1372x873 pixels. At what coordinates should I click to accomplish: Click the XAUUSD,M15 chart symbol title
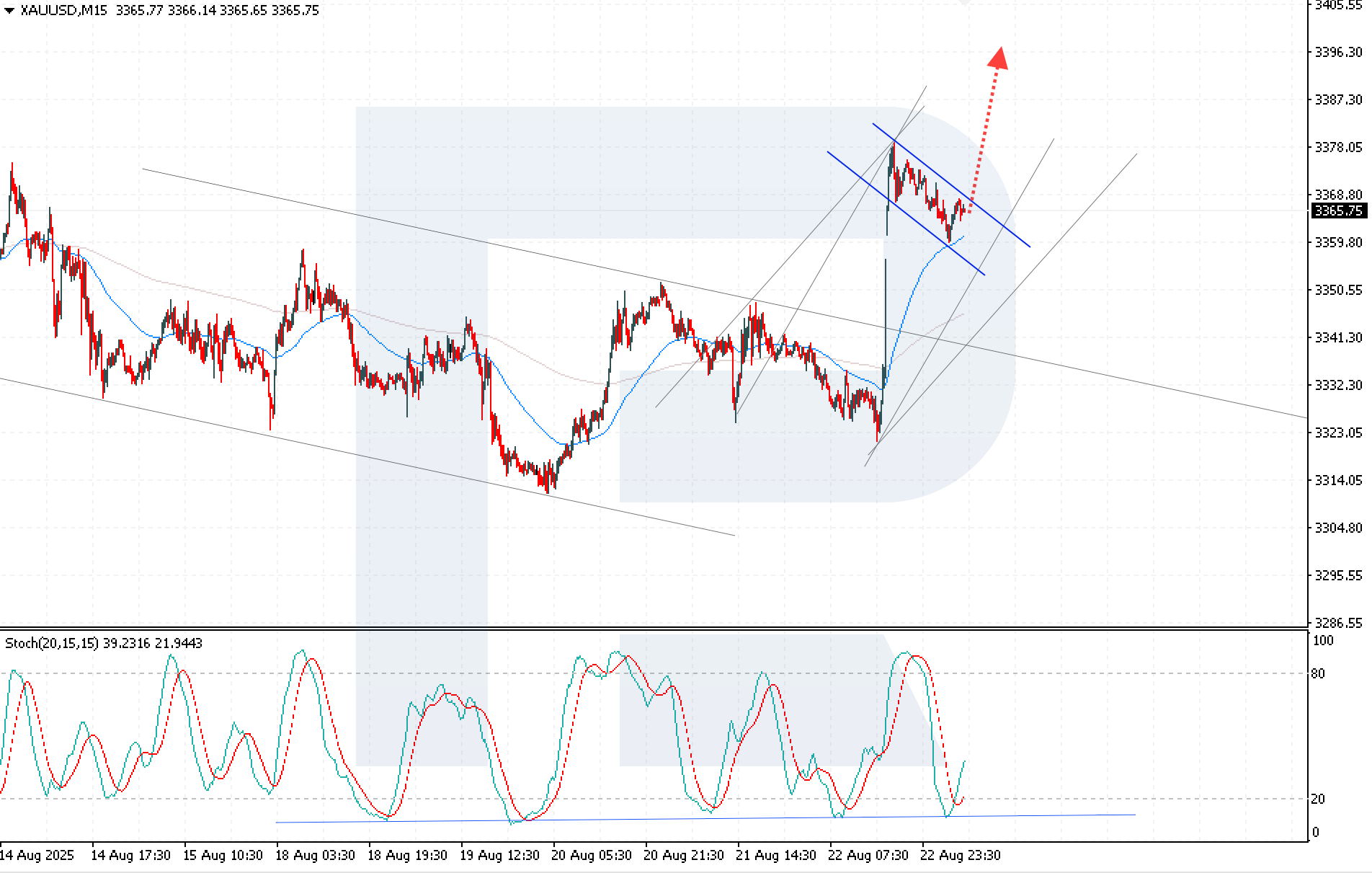point(63,11)
